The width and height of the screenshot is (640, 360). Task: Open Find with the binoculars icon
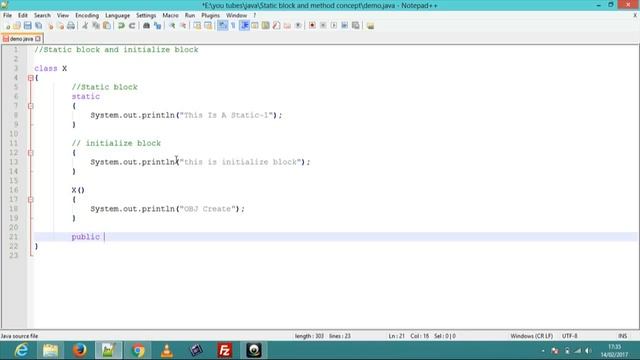tap(146, 26)
